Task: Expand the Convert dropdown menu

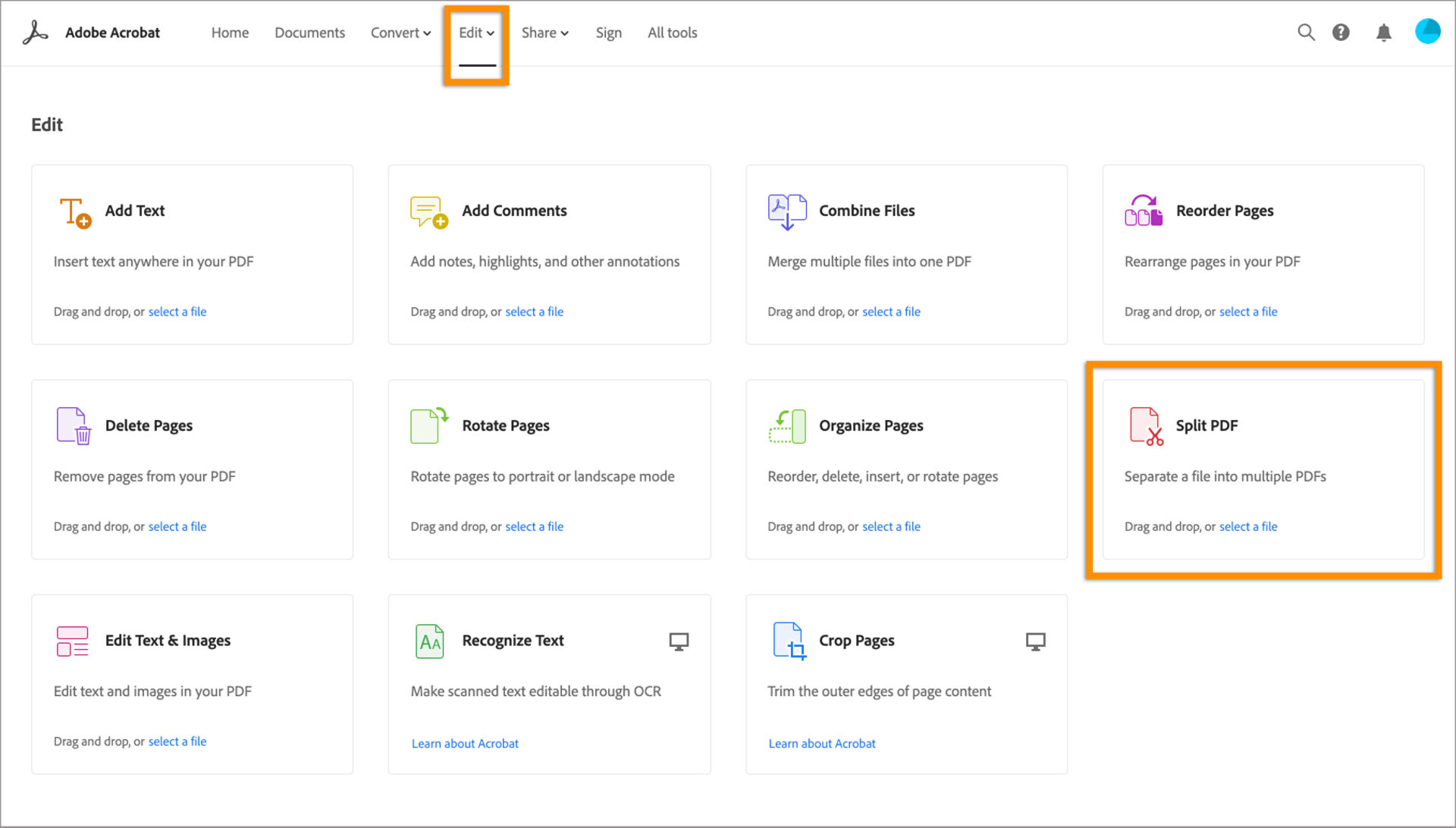Action: point(398,32)
